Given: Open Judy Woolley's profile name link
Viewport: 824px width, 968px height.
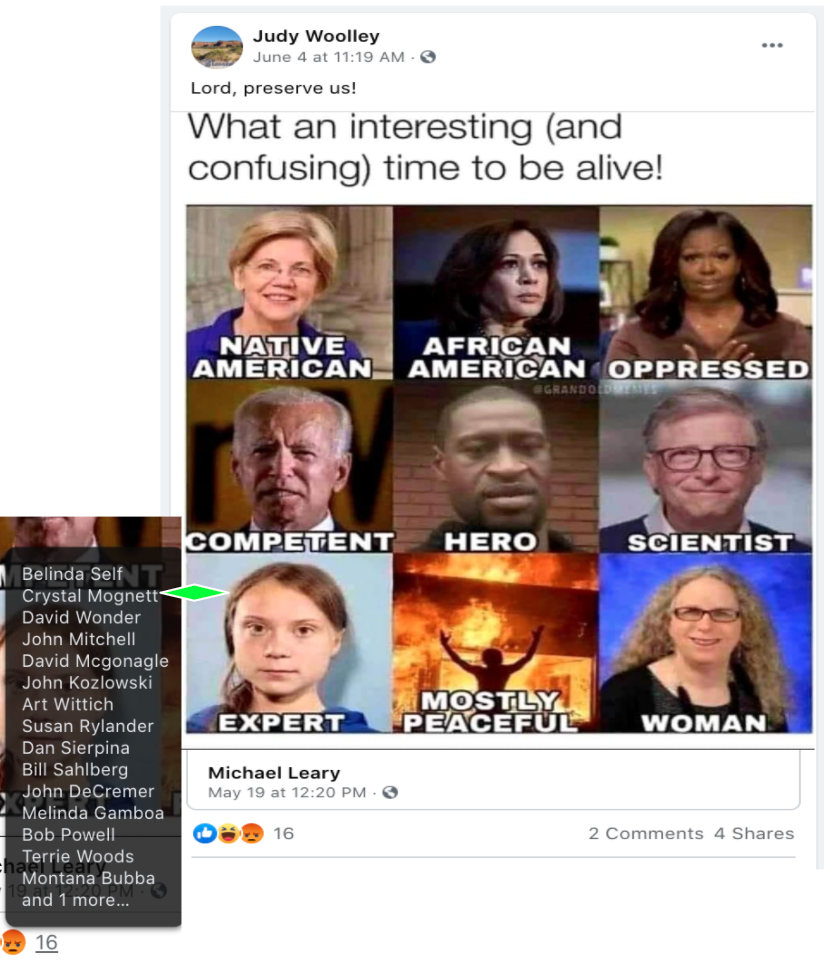Looking at the screenshot, I should 316,36.
